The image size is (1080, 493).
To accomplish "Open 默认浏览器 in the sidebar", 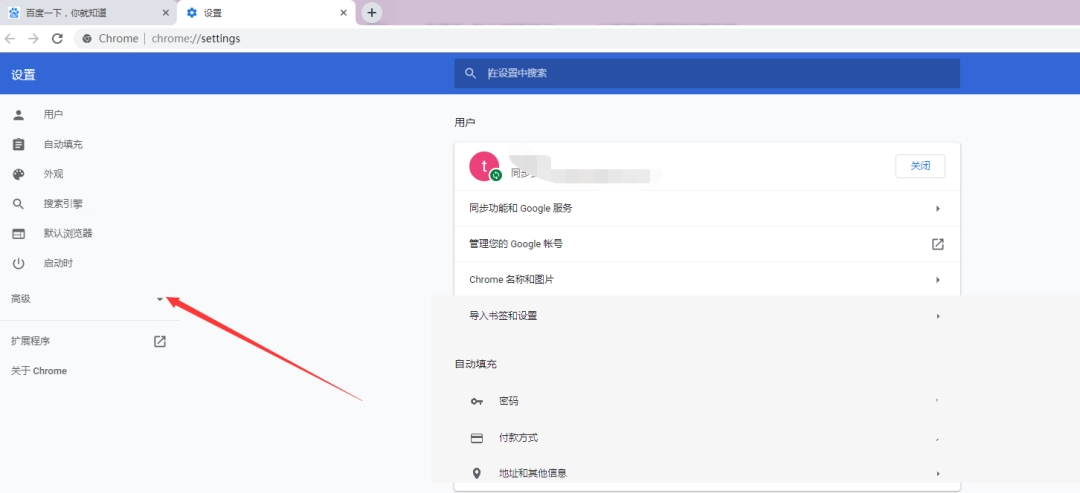I will 68,233.
